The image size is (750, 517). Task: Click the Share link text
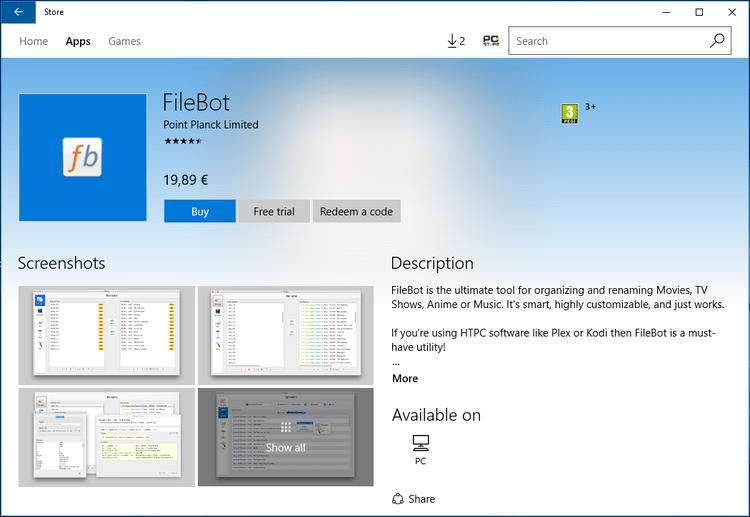tap(421, 499)
